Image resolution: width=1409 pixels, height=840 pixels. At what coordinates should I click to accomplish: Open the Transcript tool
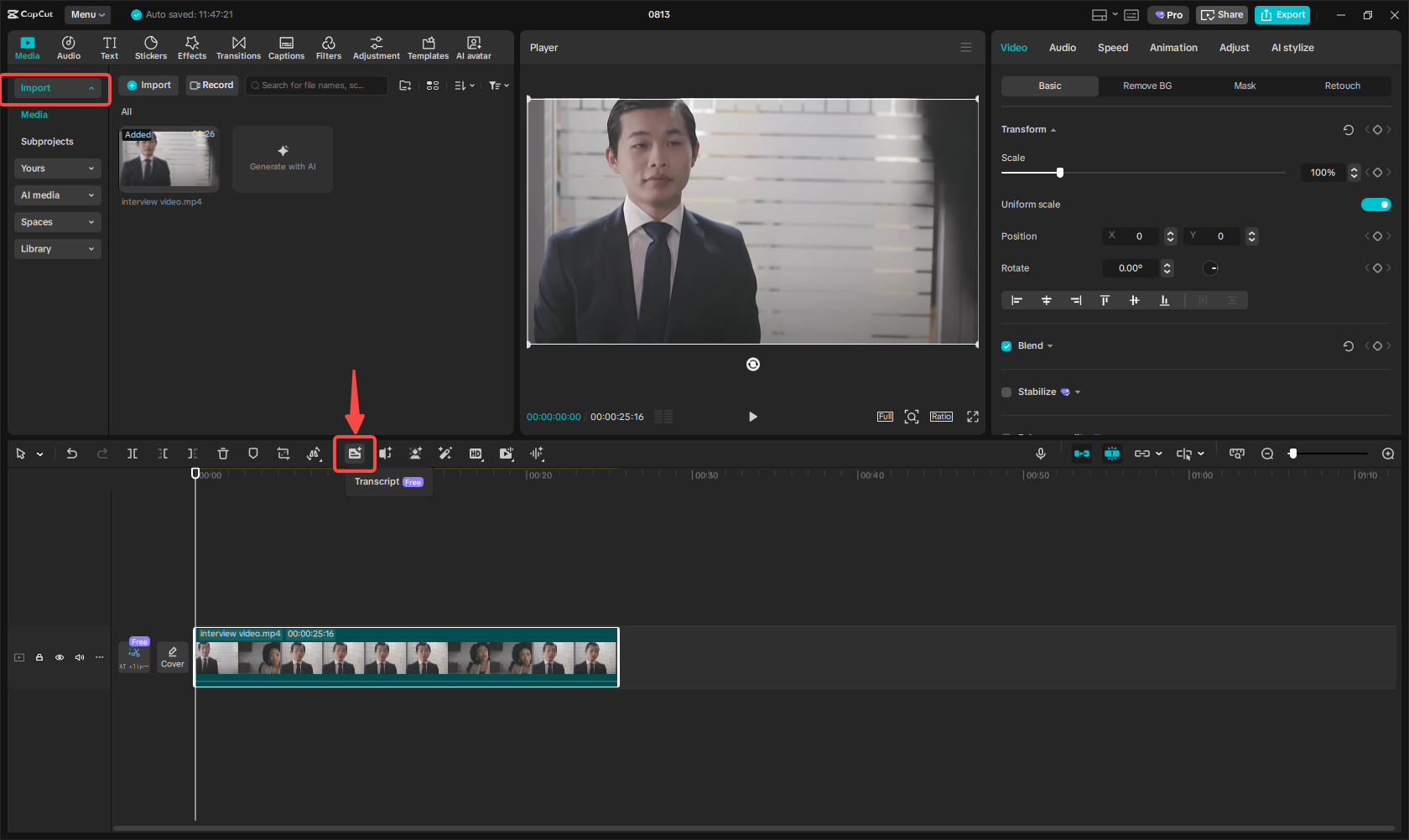tap(355, 454)
